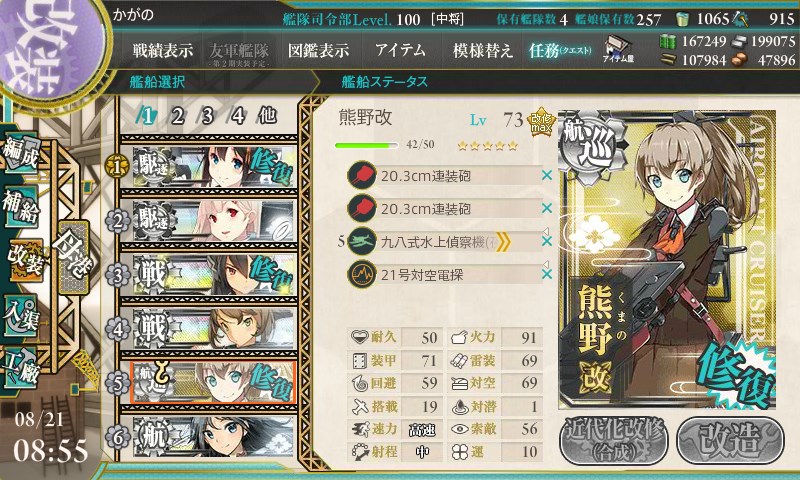
Task: Switch to fleet tab 4
Action: tap(237, 116)
